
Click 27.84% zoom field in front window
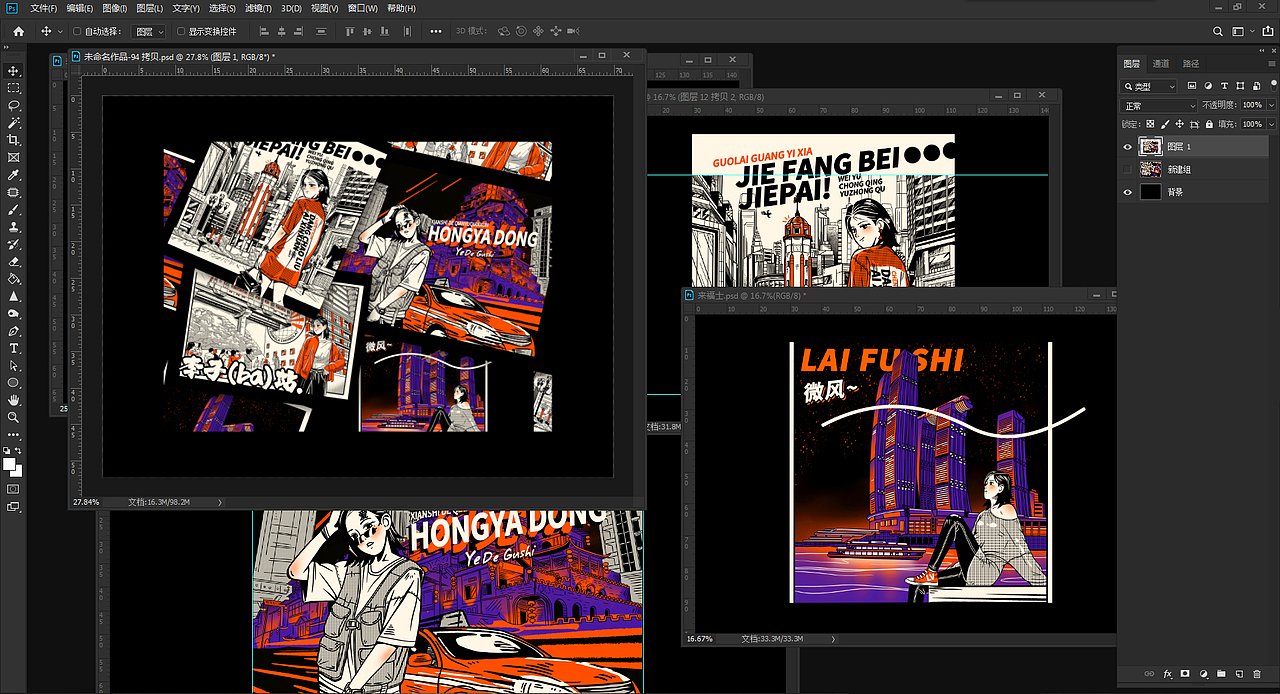click(87, 502)
